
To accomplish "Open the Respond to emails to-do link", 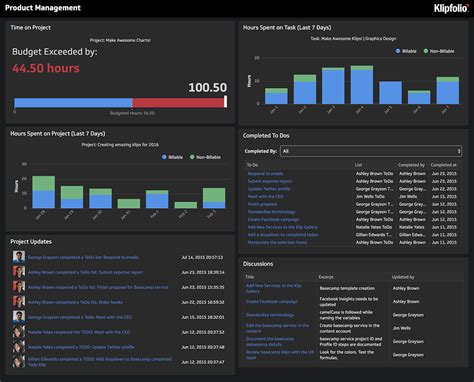I will (265, 173).
